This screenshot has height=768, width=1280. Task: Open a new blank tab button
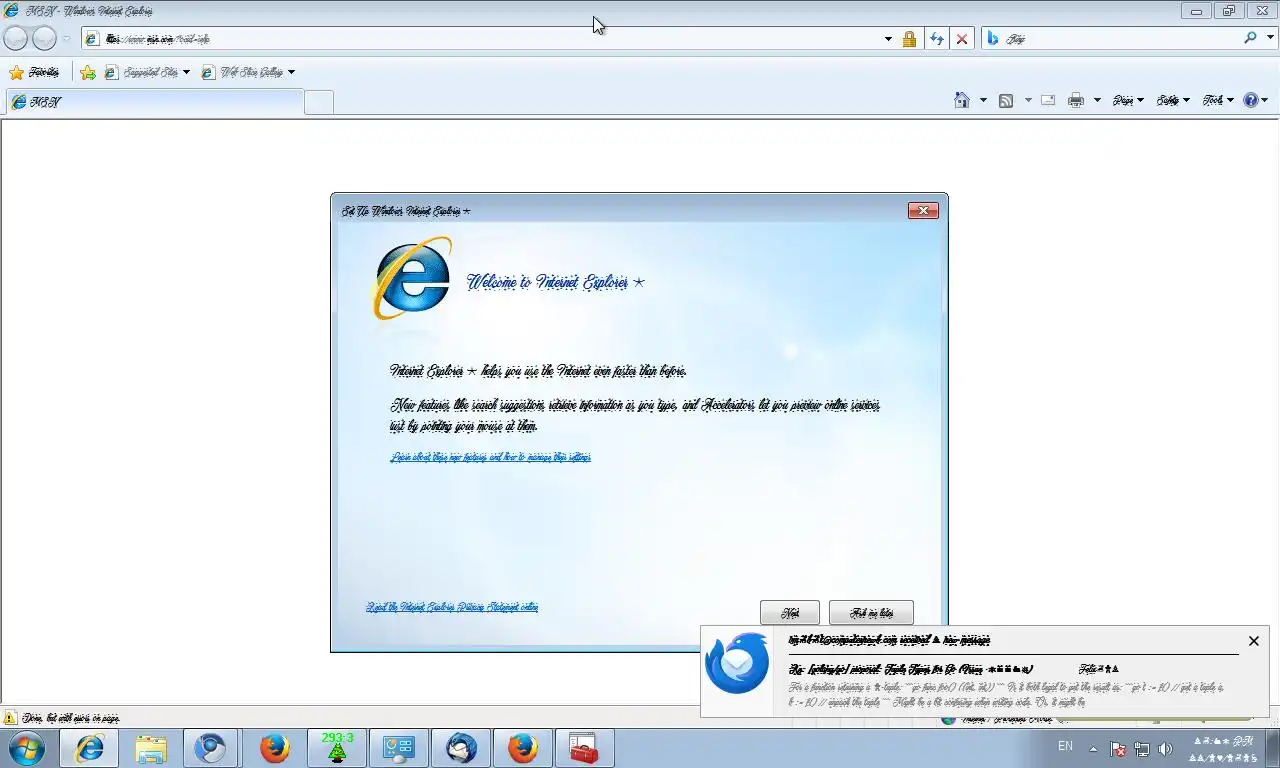(x=318, y=102)
